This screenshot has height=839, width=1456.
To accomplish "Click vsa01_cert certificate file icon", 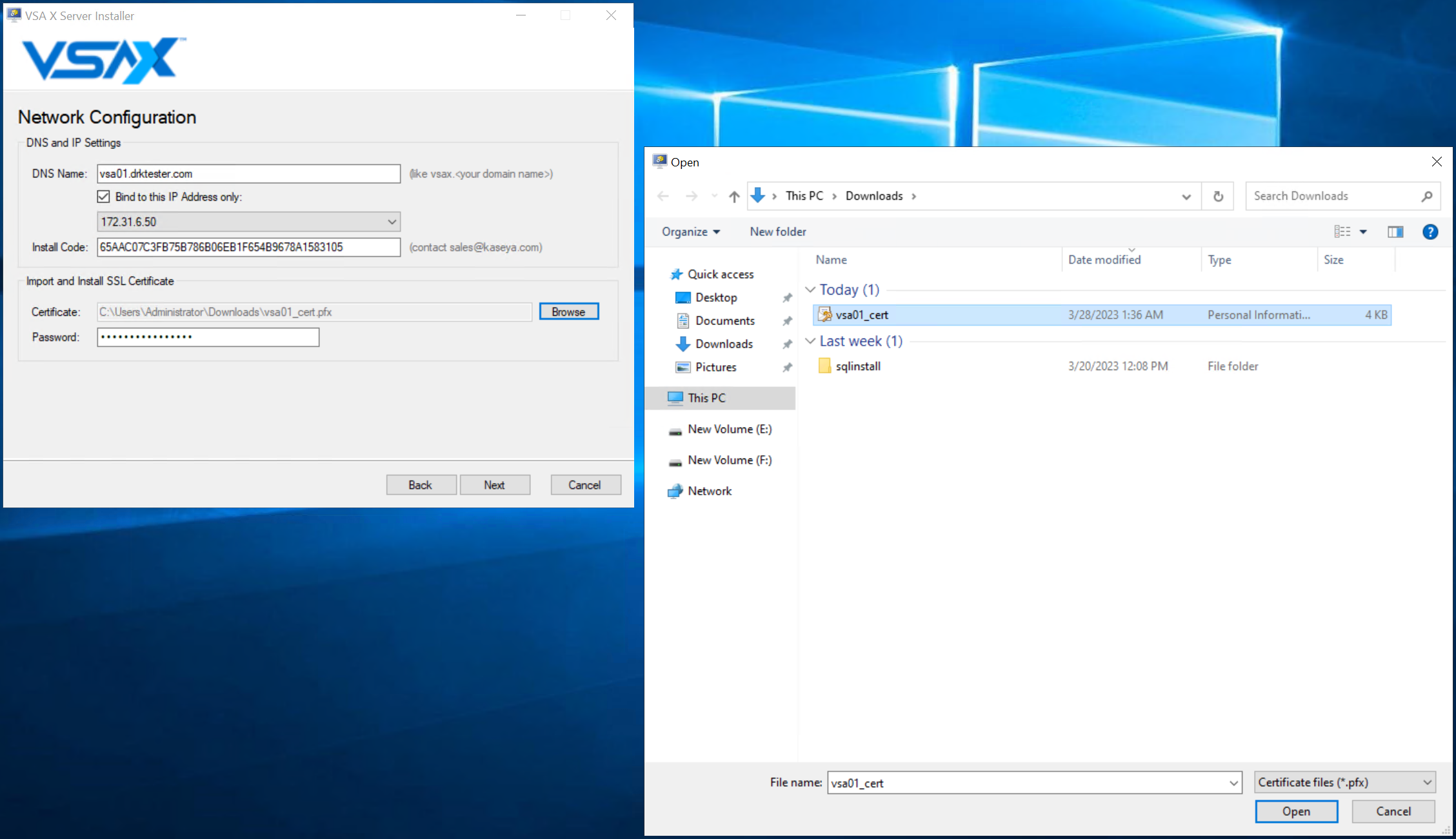I will point(824,315).
